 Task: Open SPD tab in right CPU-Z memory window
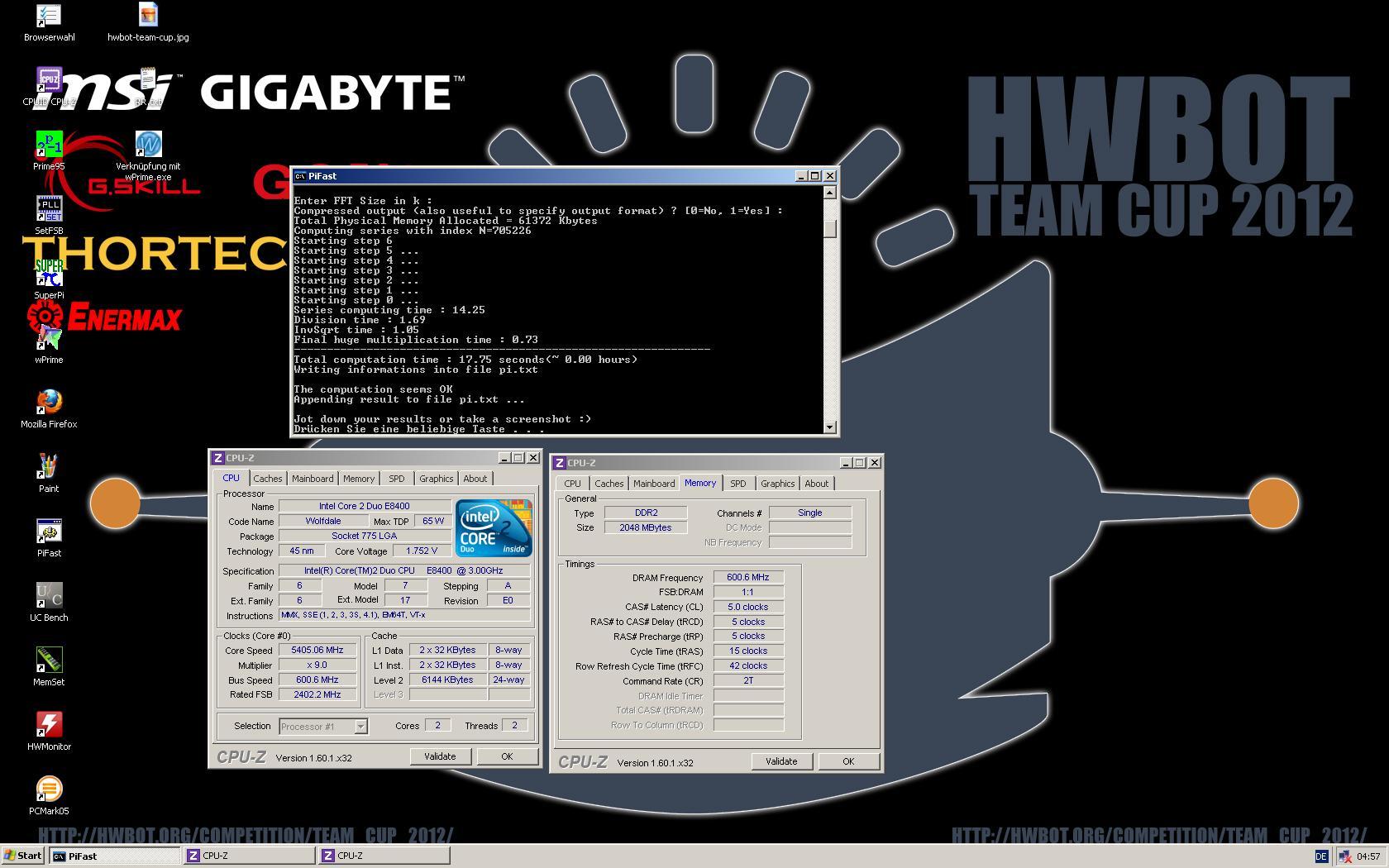click(x=737, y=484)
